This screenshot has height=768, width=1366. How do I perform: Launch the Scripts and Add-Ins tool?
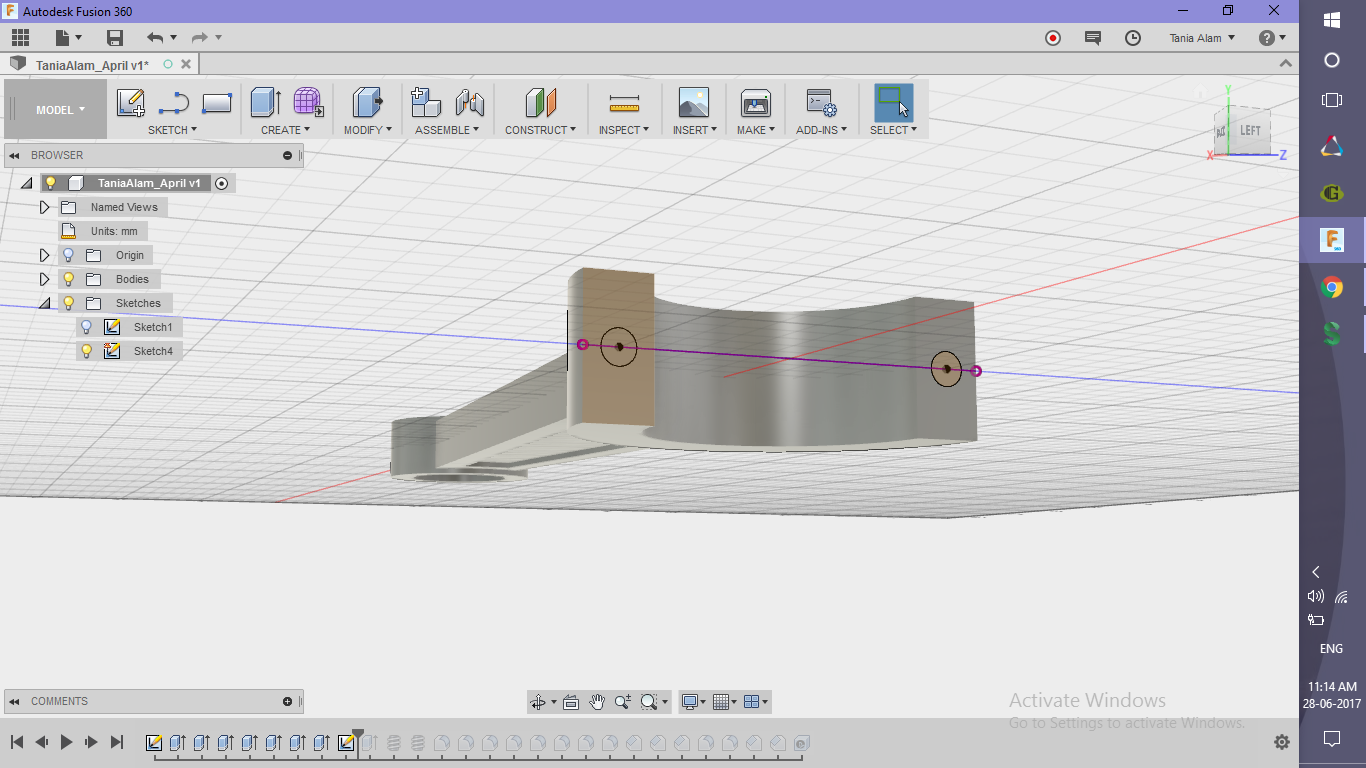(x=821, y=103)
